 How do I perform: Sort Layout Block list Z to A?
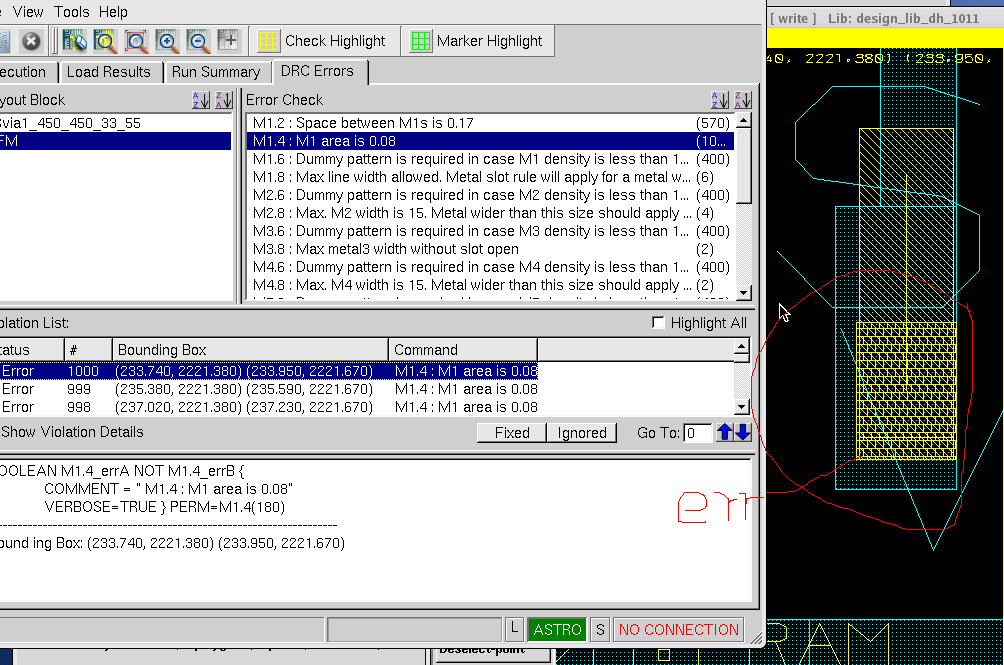click(224, 100)
